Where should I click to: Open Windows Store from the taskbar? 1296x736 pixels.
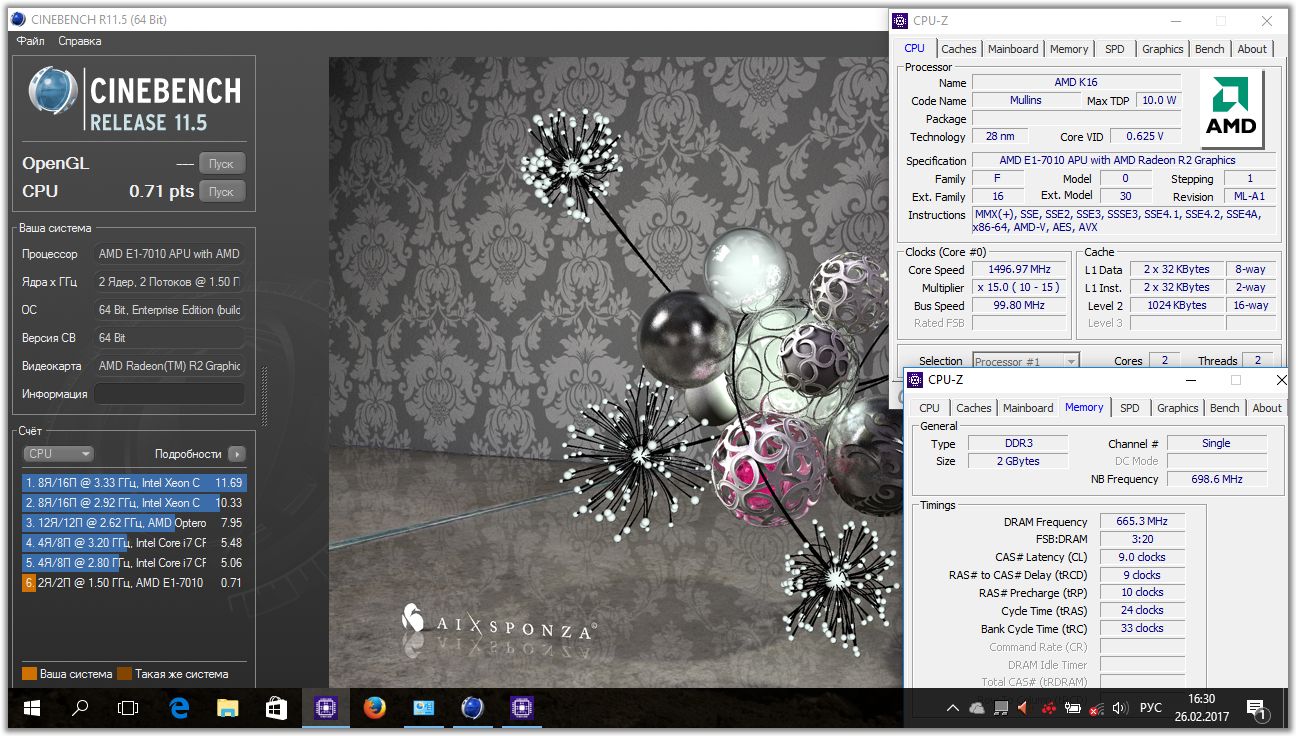276,708
